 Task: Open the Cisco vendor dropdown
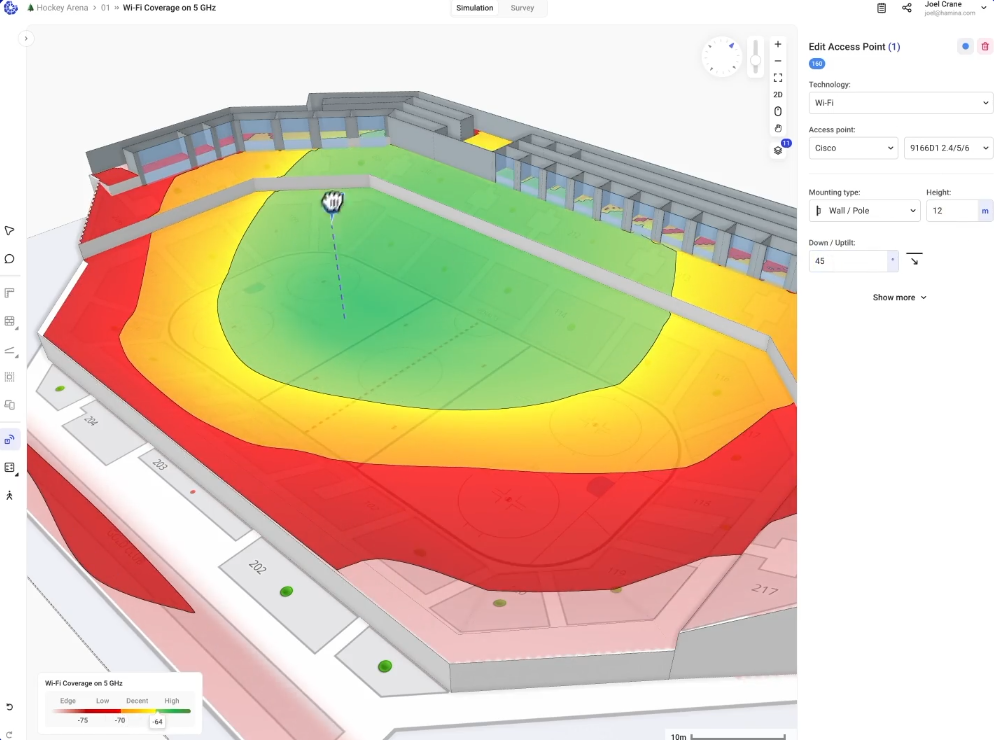tap(853, 148)
